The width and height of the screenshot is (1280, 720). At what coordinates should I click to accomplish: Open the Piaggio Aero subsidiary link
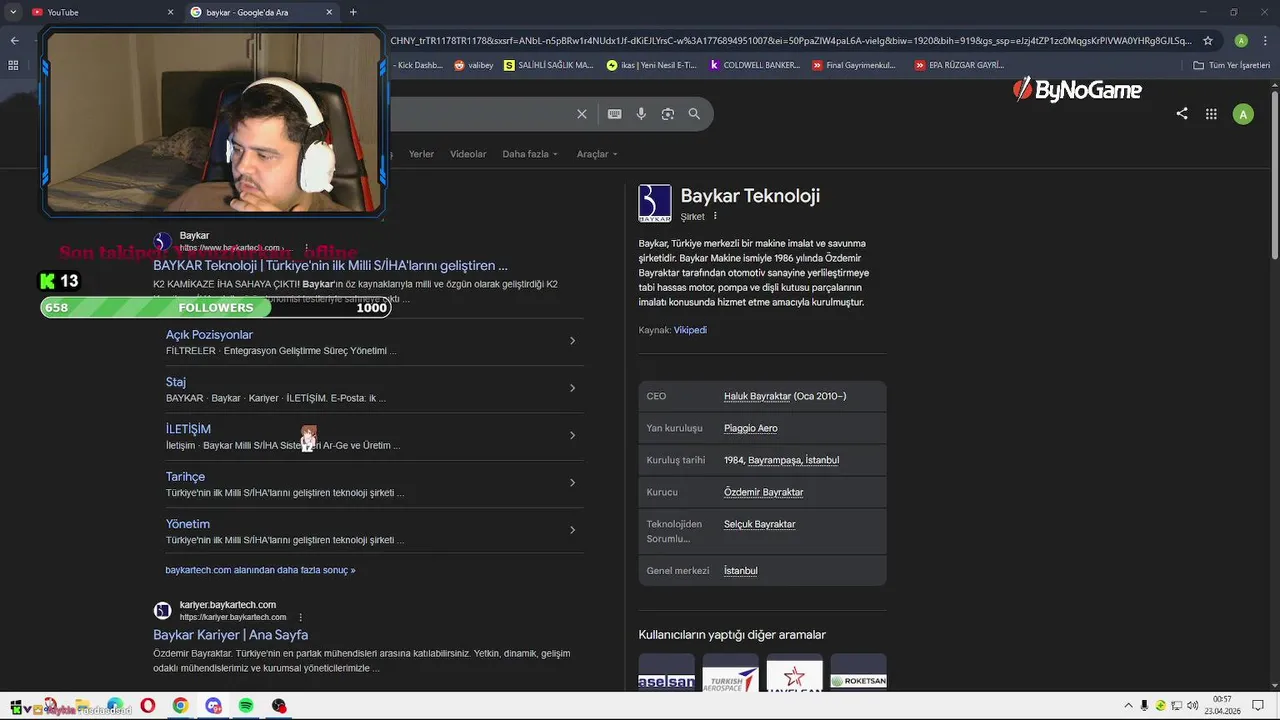click(x=750, y=428)
